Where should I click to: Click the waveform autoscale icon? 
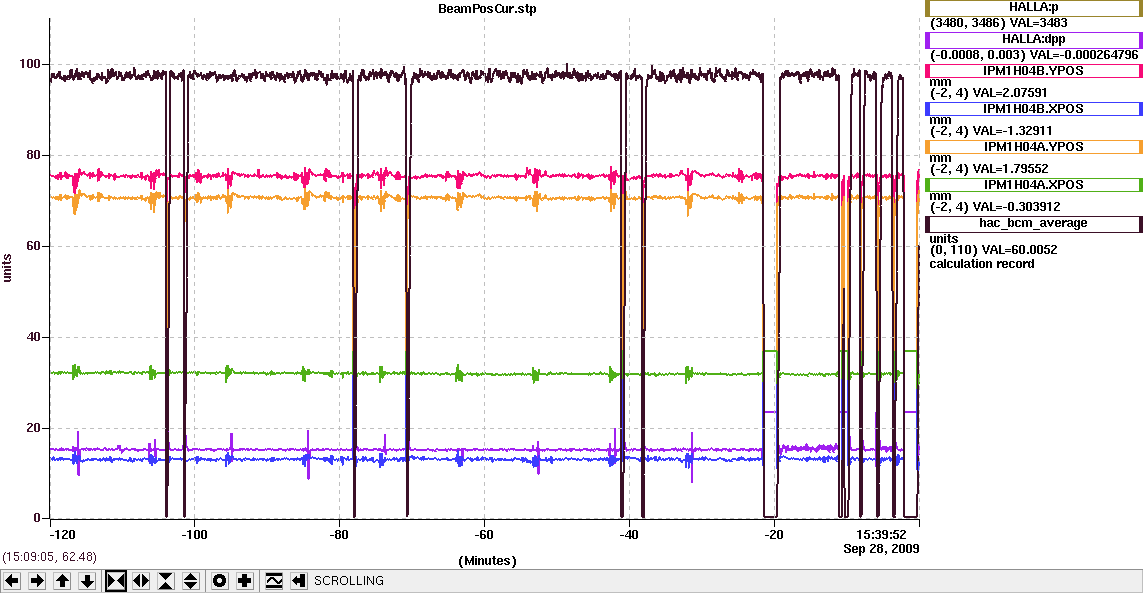(x=273, y=581)
